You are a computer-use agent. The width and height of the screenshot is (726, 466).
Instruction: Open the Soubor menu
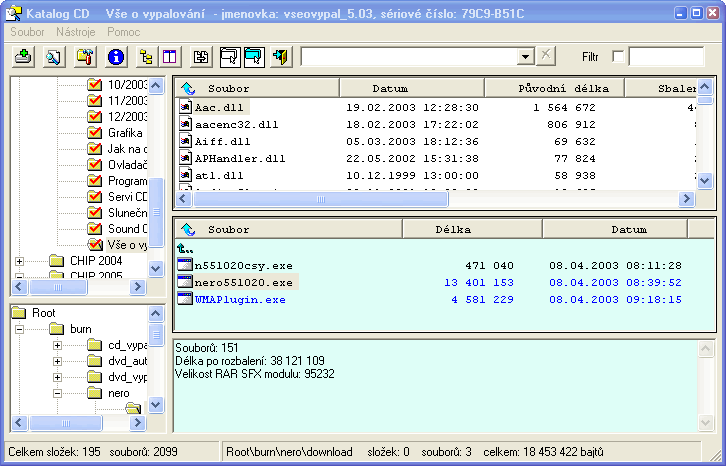click(26, 33)
